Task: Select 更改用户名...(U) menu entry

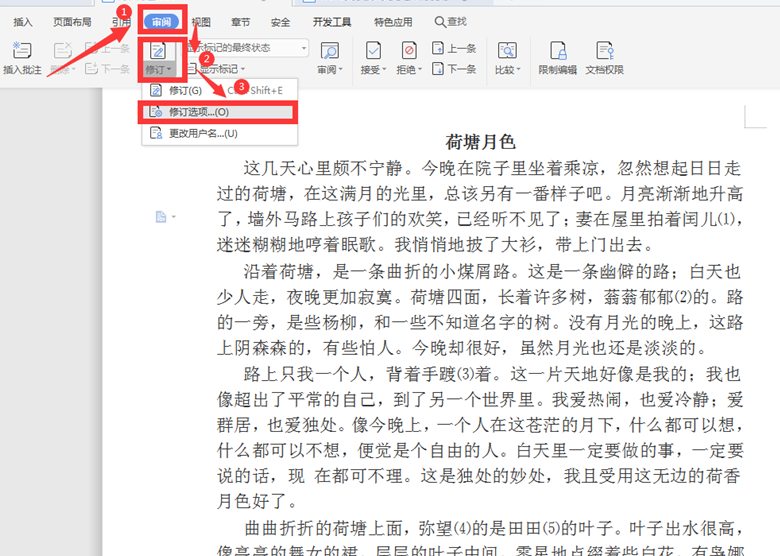Action: click(219, 133)
